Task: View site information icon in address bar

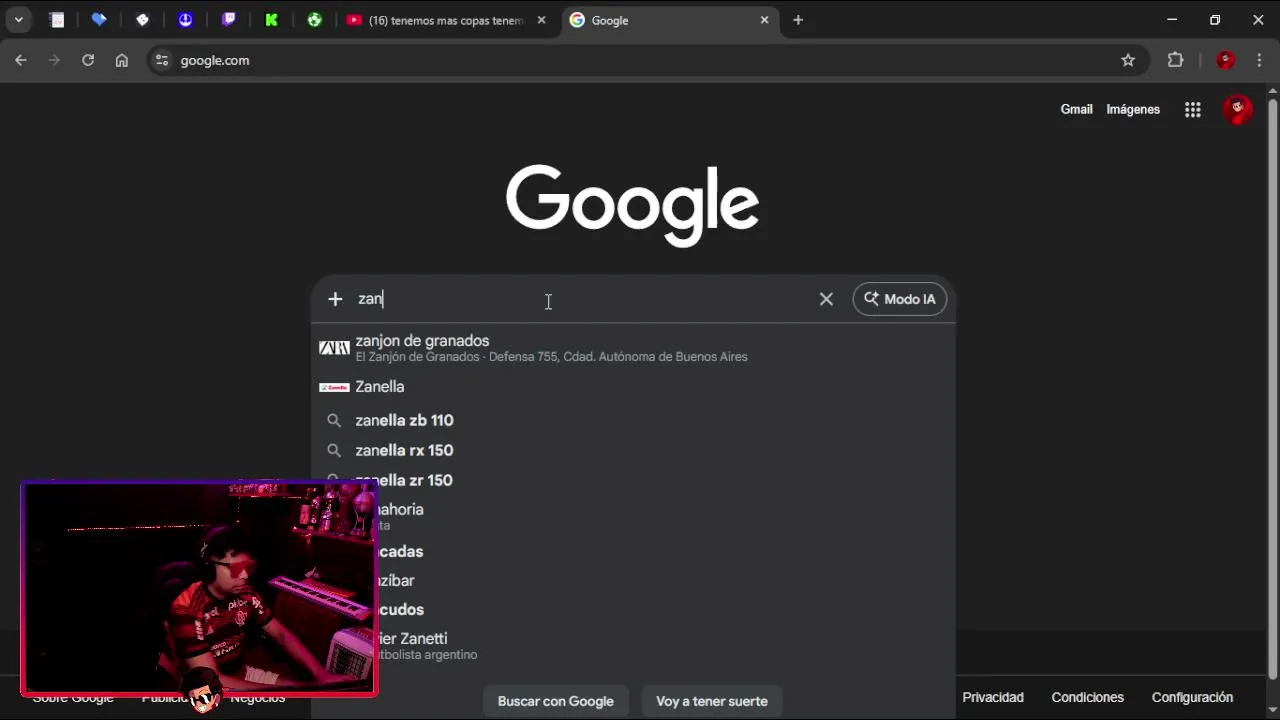Action: 162,60
